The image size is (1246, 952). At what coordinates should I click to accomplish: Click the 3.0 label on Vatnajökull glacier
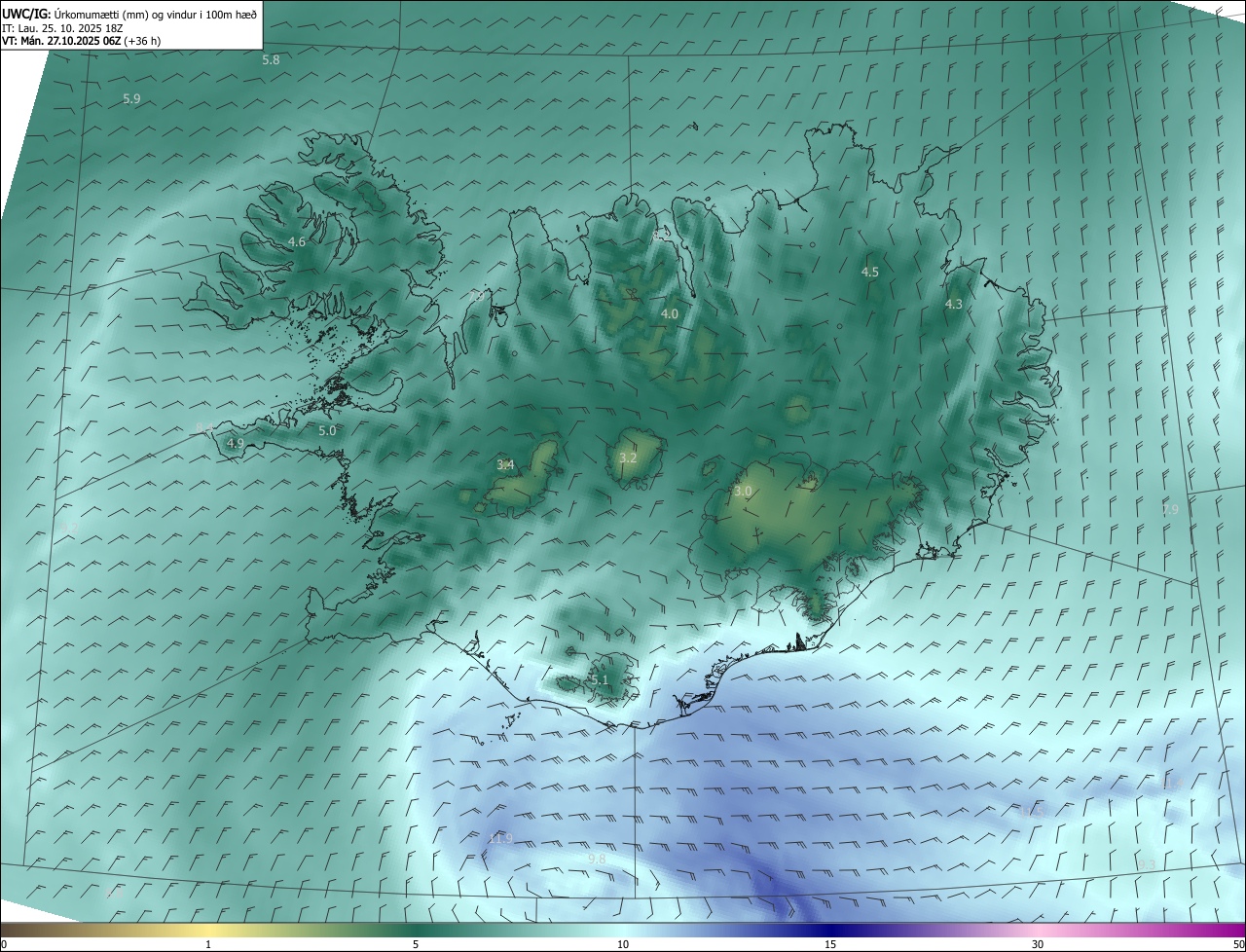(743, 493)
